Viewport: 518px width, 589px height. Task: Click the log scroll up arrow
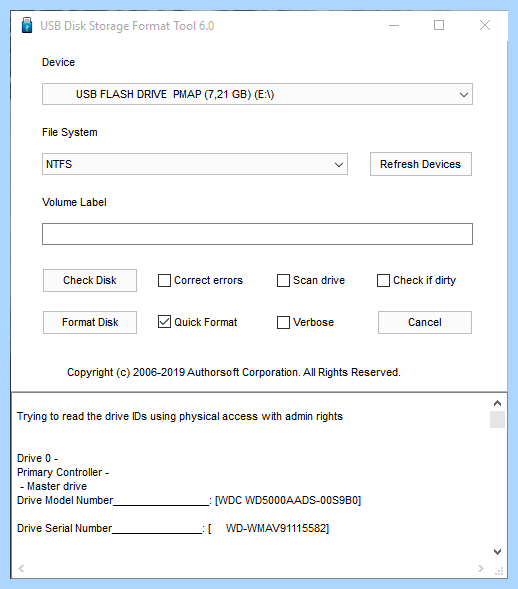pyautogui.click(x=497, y=403)
